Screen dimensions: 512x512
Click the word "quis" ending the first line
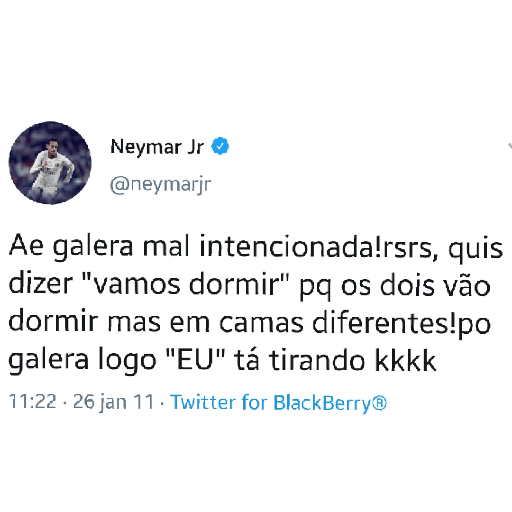pyautogui.click(x=475, y=248)
